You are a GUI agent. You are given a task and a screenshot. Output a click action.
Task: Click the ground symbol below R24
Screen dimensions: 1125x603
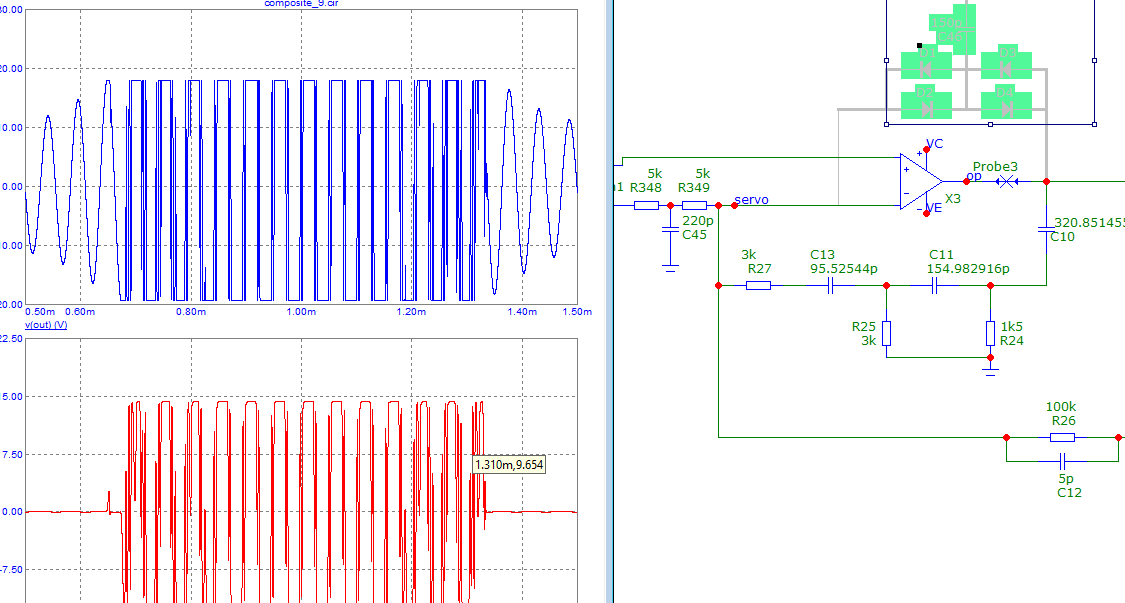coord(990,372)
